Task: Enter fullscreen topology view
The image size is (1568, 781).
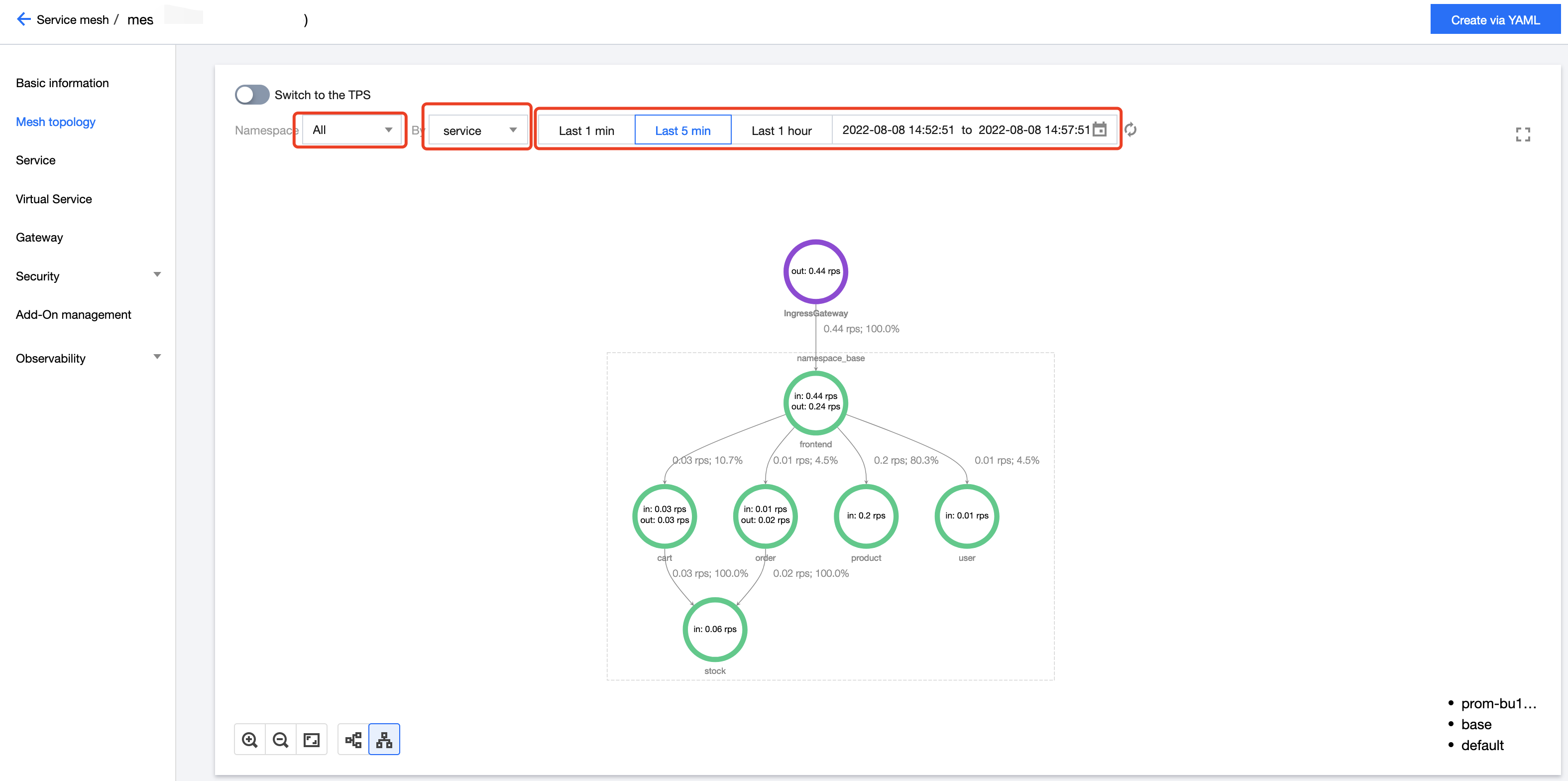Action: pos(1522,134)
